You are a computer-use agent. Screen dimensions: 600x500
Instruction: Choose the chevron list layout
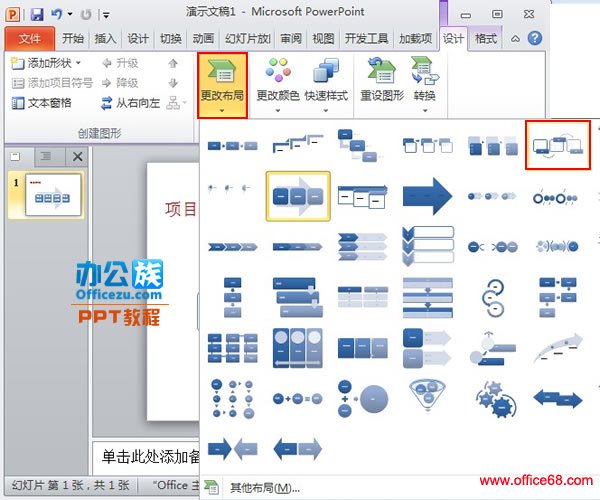tap(363, 247)
